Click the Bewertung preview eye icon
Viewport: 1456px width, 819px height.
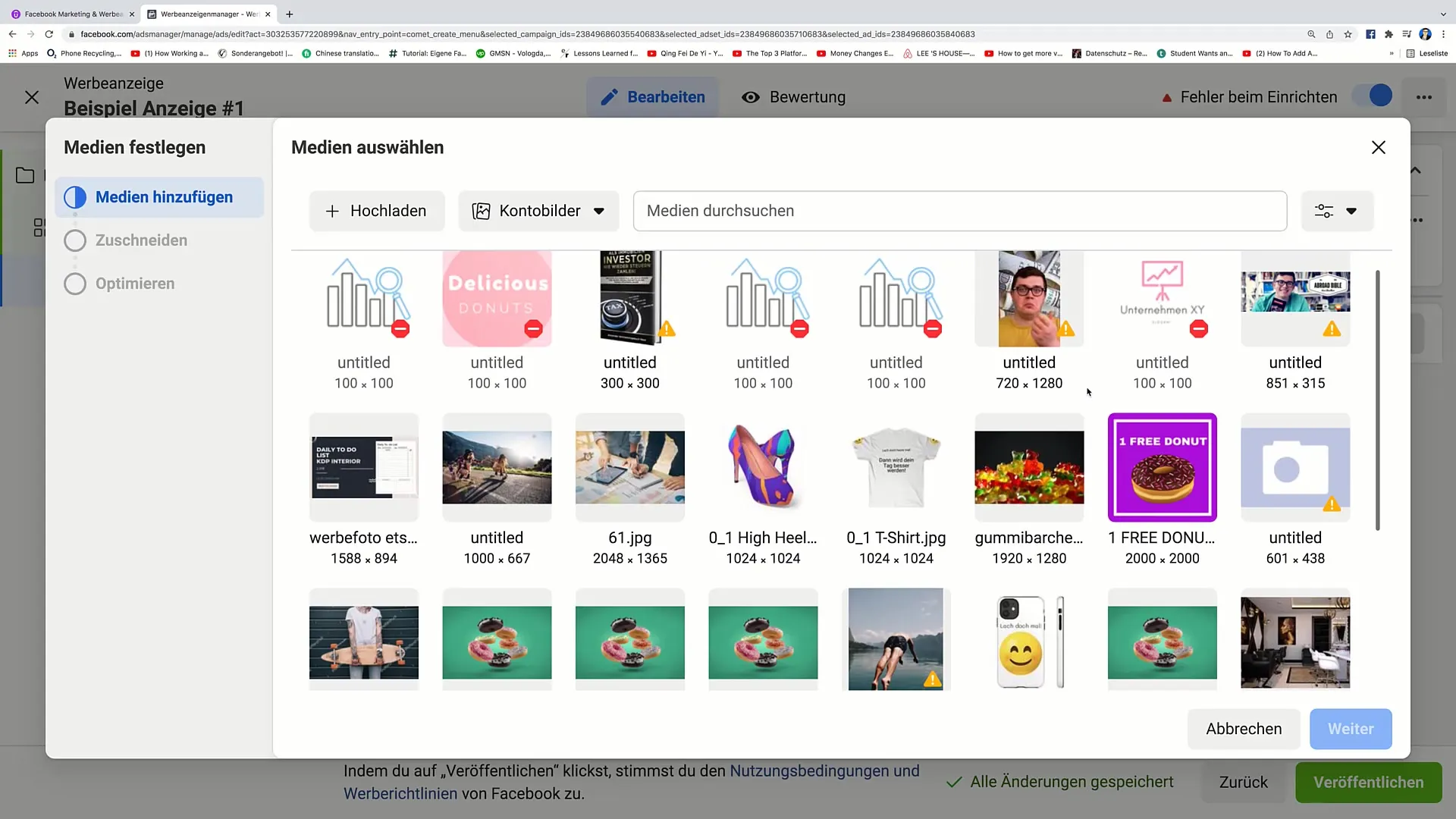(x=752, y=97)
